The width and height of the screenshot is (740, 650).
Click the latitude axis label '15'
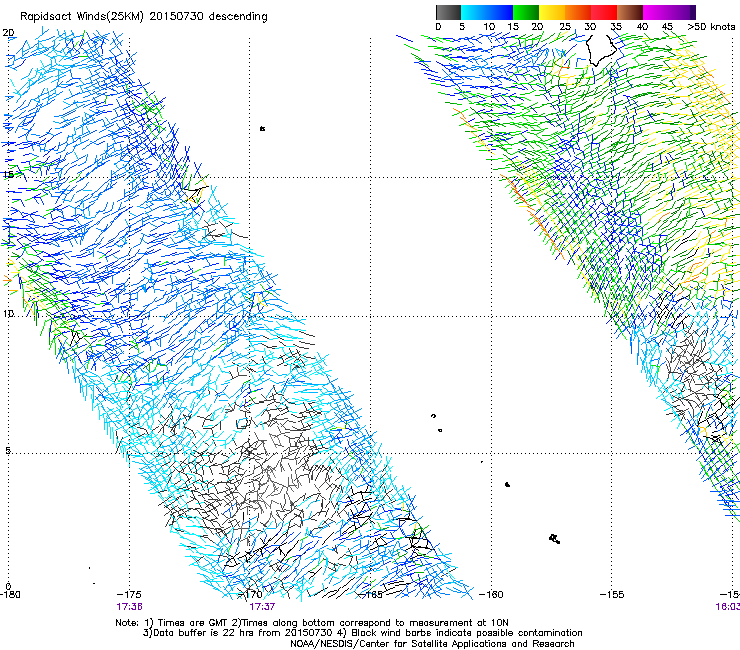click(8, 175)
